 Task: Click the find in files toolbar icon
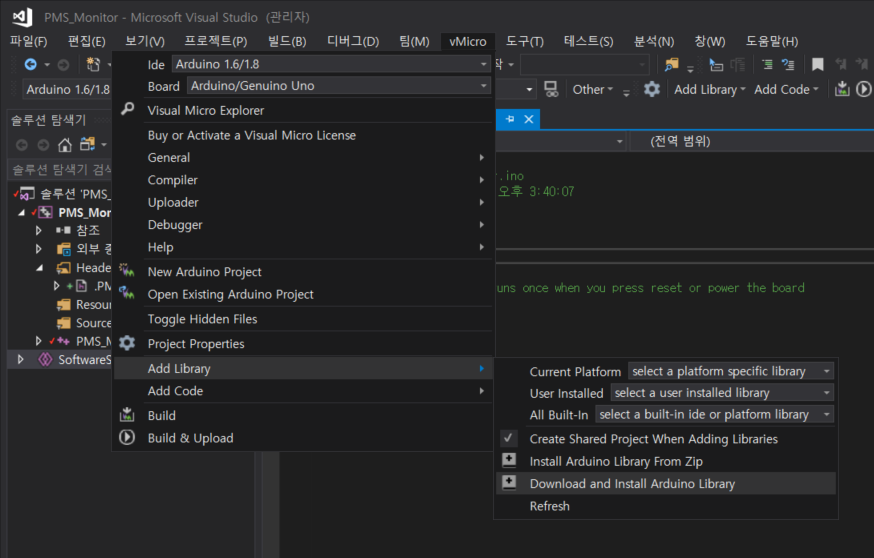point(672,65)
